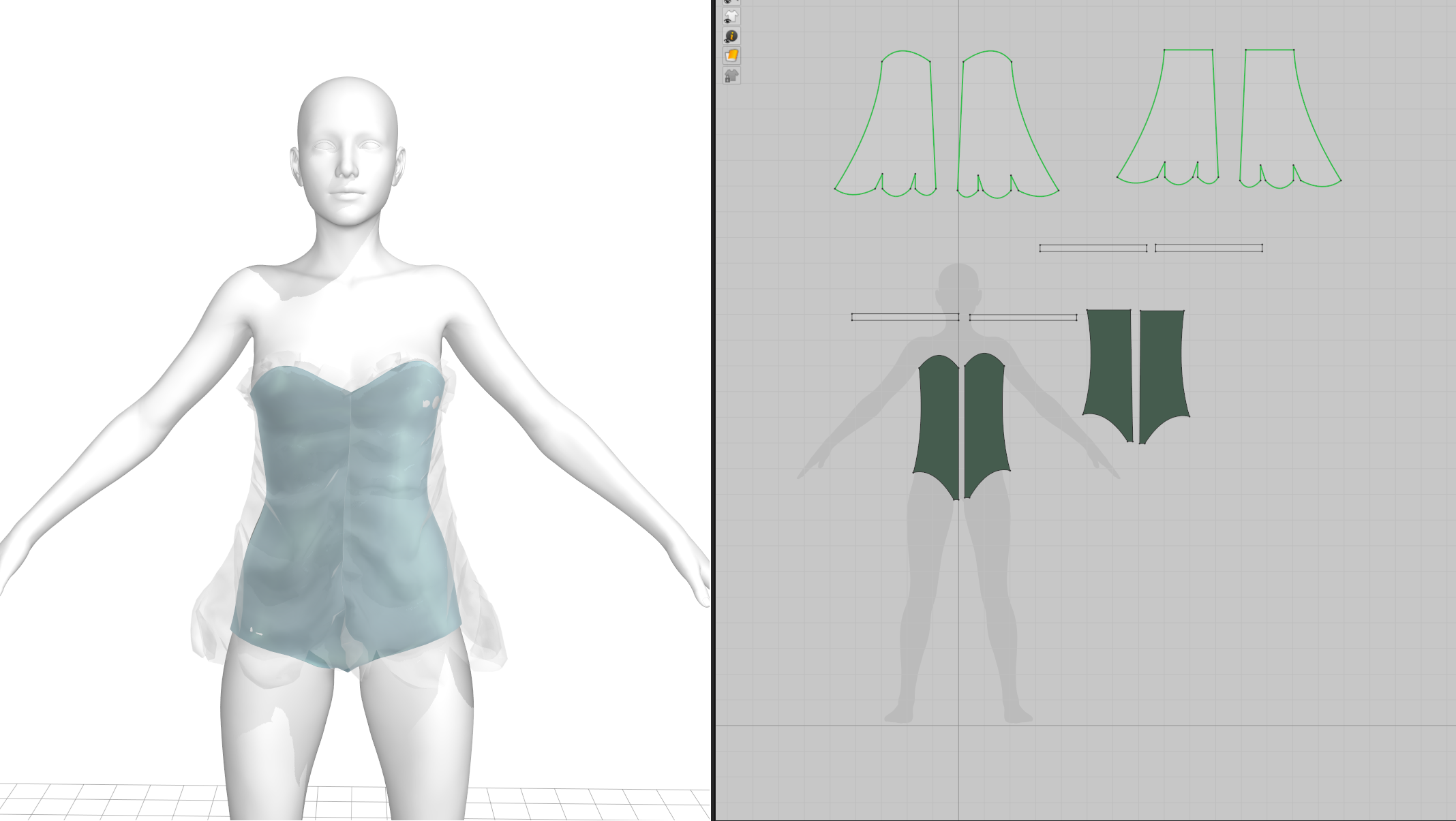Select the upper-right thin rectangular strip pattern
Viewport: 1456px width, 821px height.
pos(1209,248)
